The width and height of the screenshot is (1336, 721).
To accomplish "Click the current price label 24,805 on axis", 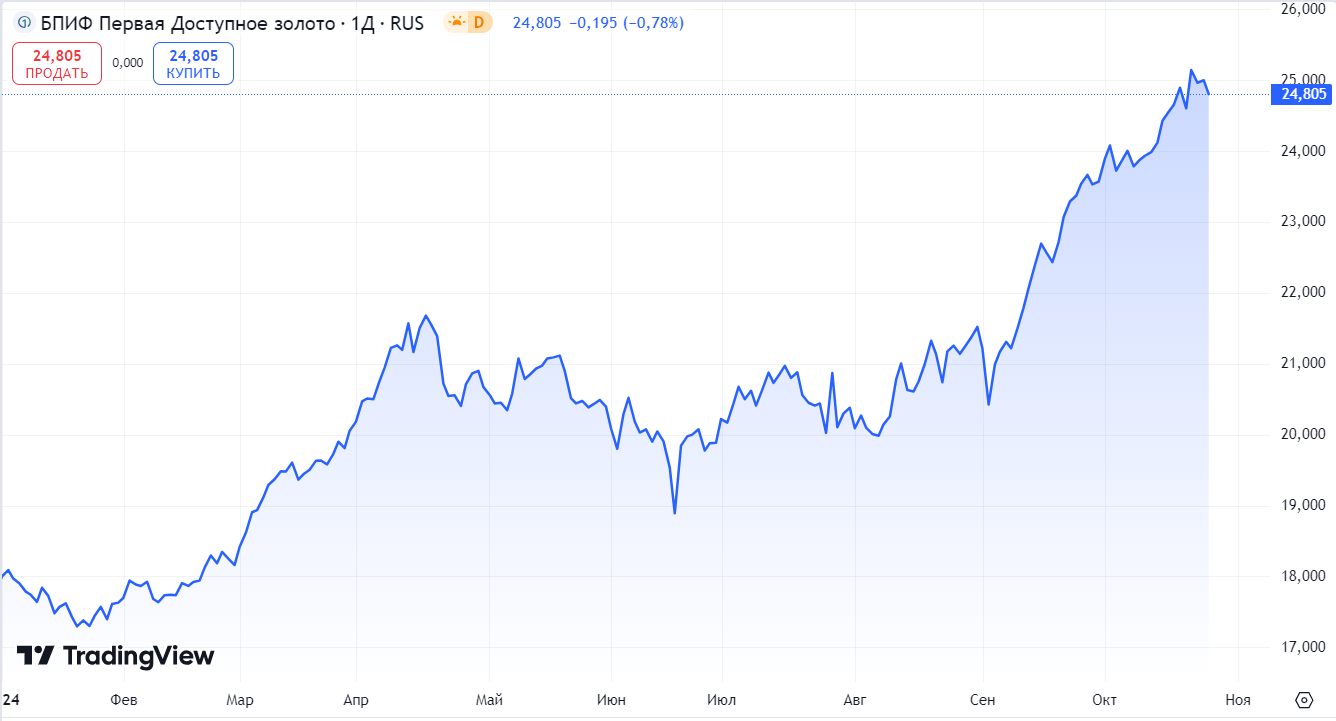I will 1300,95.
